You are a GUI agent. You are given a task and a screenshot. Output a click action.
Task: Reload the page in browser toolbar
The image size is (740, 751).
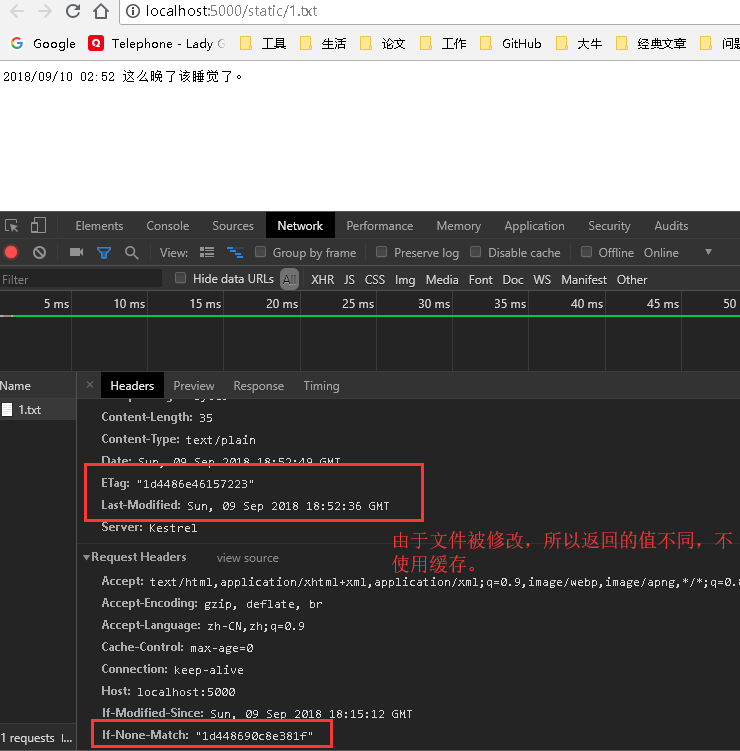tap(73, 12)
